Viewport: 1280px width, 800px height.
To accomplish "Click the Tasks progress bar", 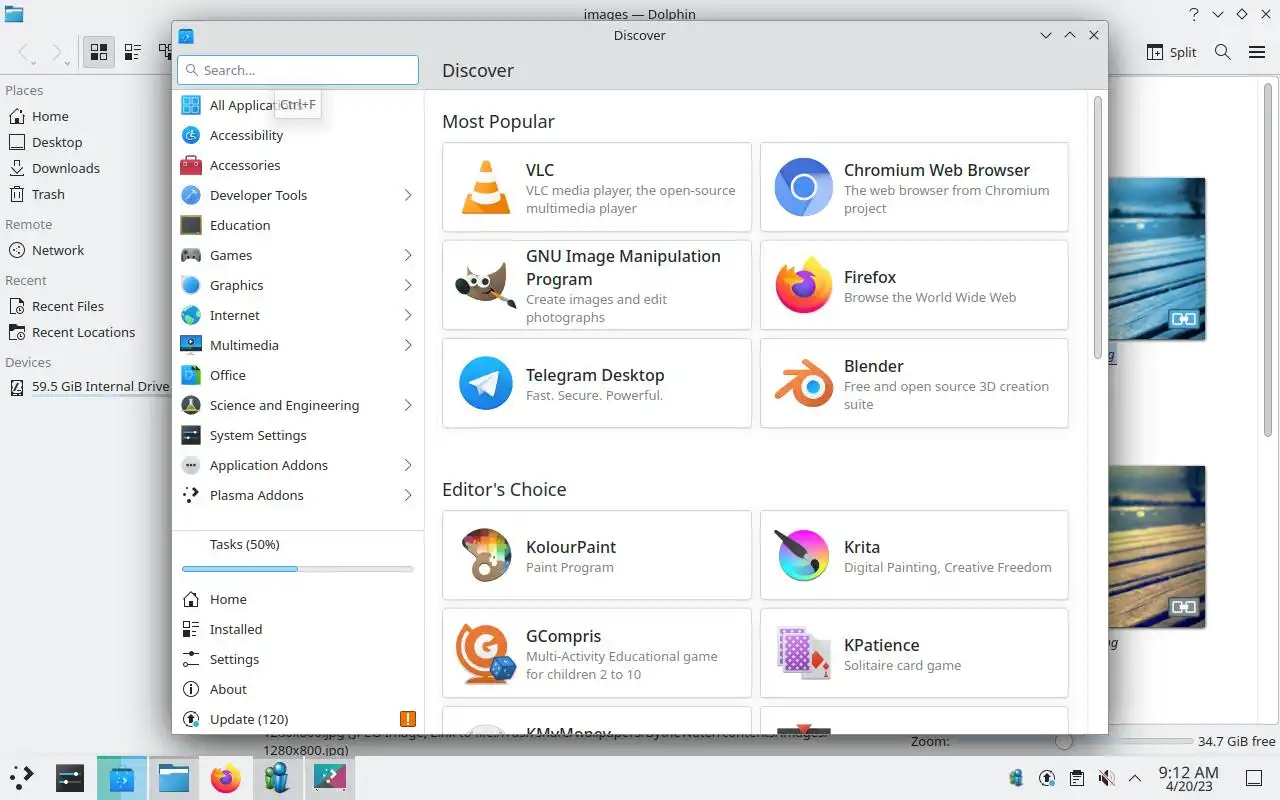I will (298, 569).
